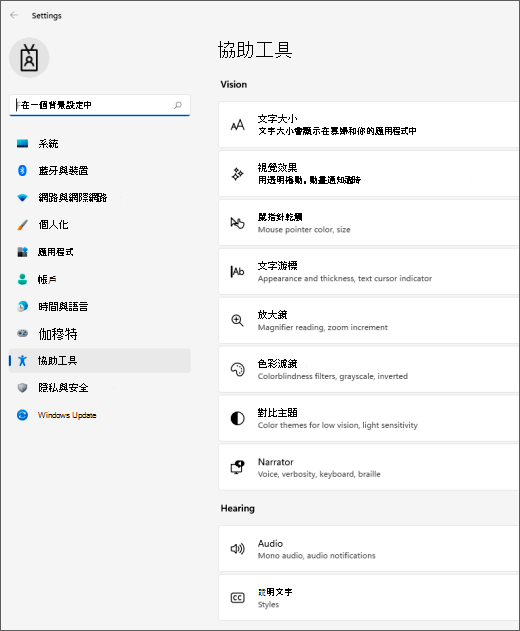The width and height of the screenshot is (520, 631).
Task: Click the network Wi-Fi icon
Action: coord(23,198)
